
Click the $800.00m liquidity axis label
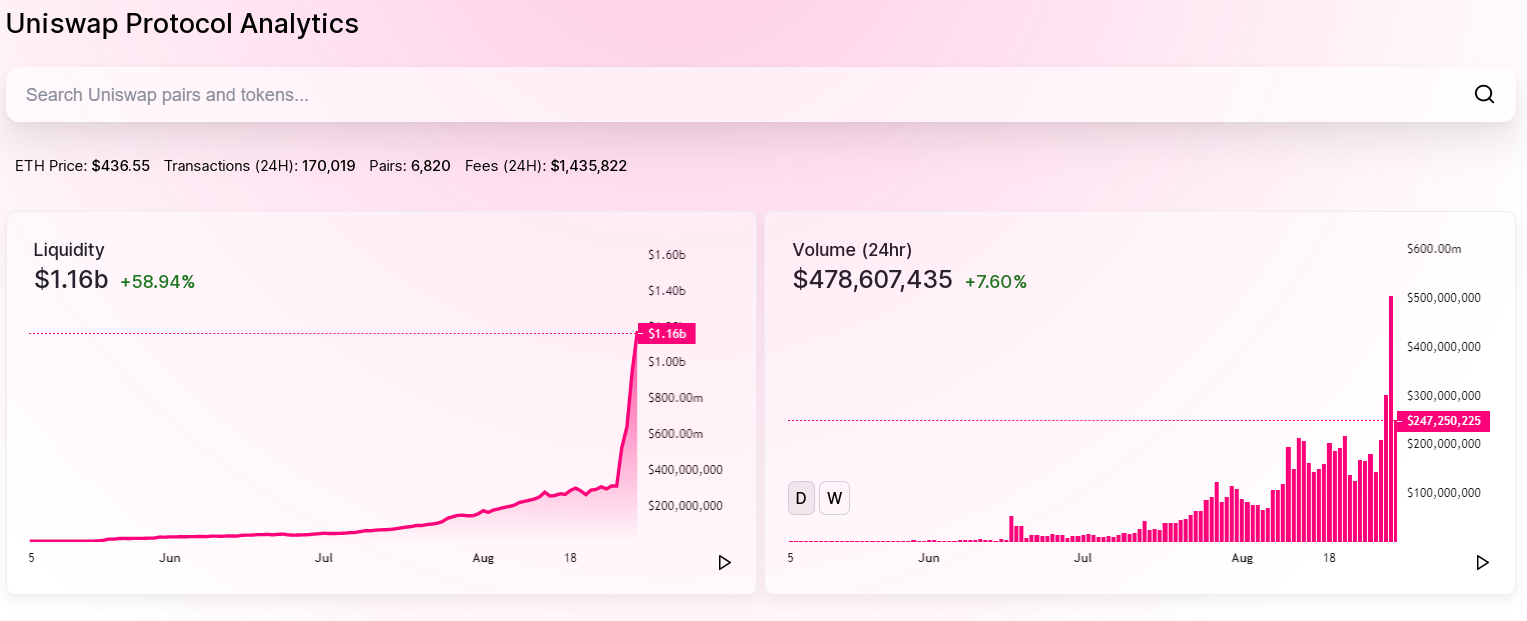(675, 398)
